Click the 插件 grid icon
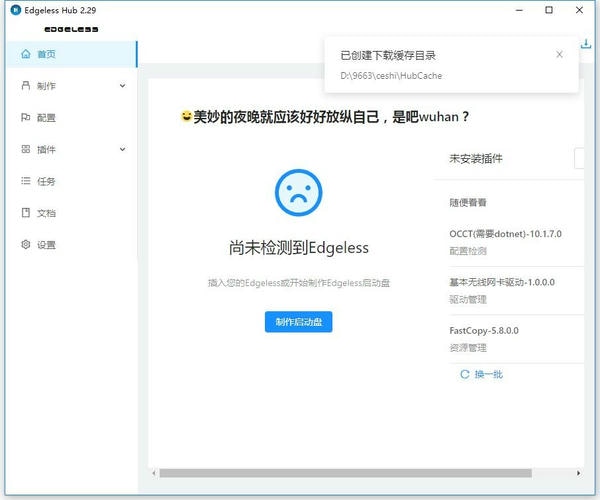 [x=26, y=149]
